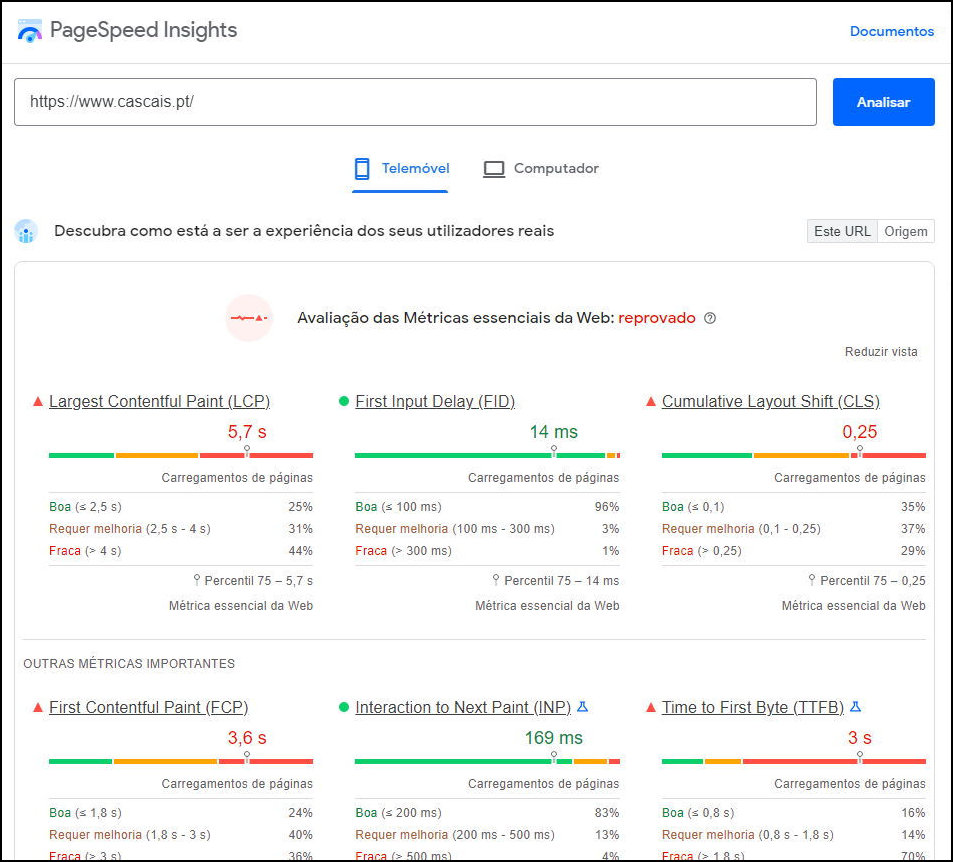Open Largest Contentful Paint (LCP) link
This screenshot has width=953, height=862.
click(159, 401)
